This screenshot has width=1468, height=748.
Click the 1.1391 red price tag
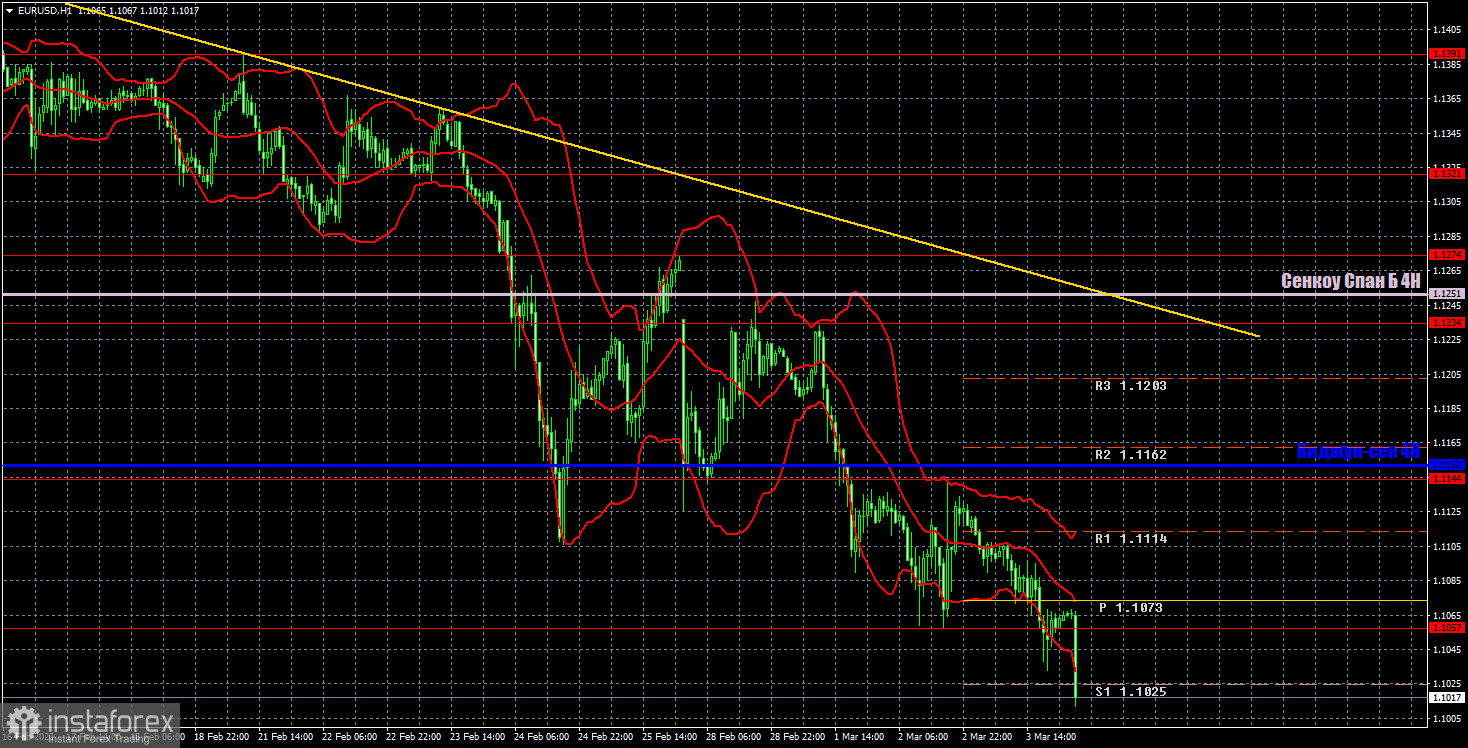pyautogui.click(x=1447, y=54)
